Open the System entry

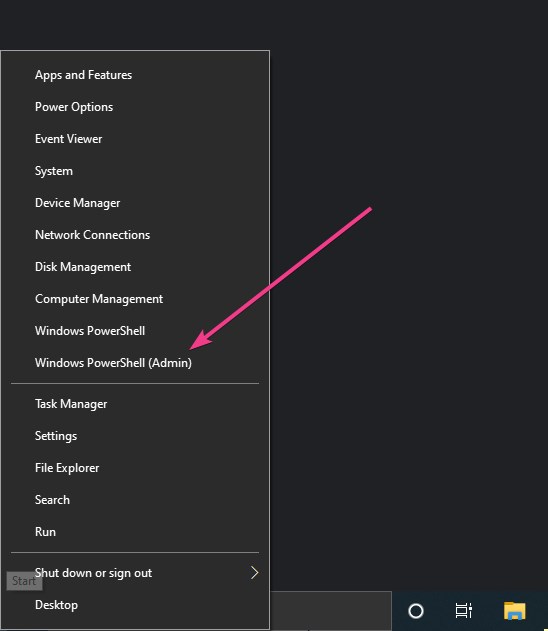(135, 171)
